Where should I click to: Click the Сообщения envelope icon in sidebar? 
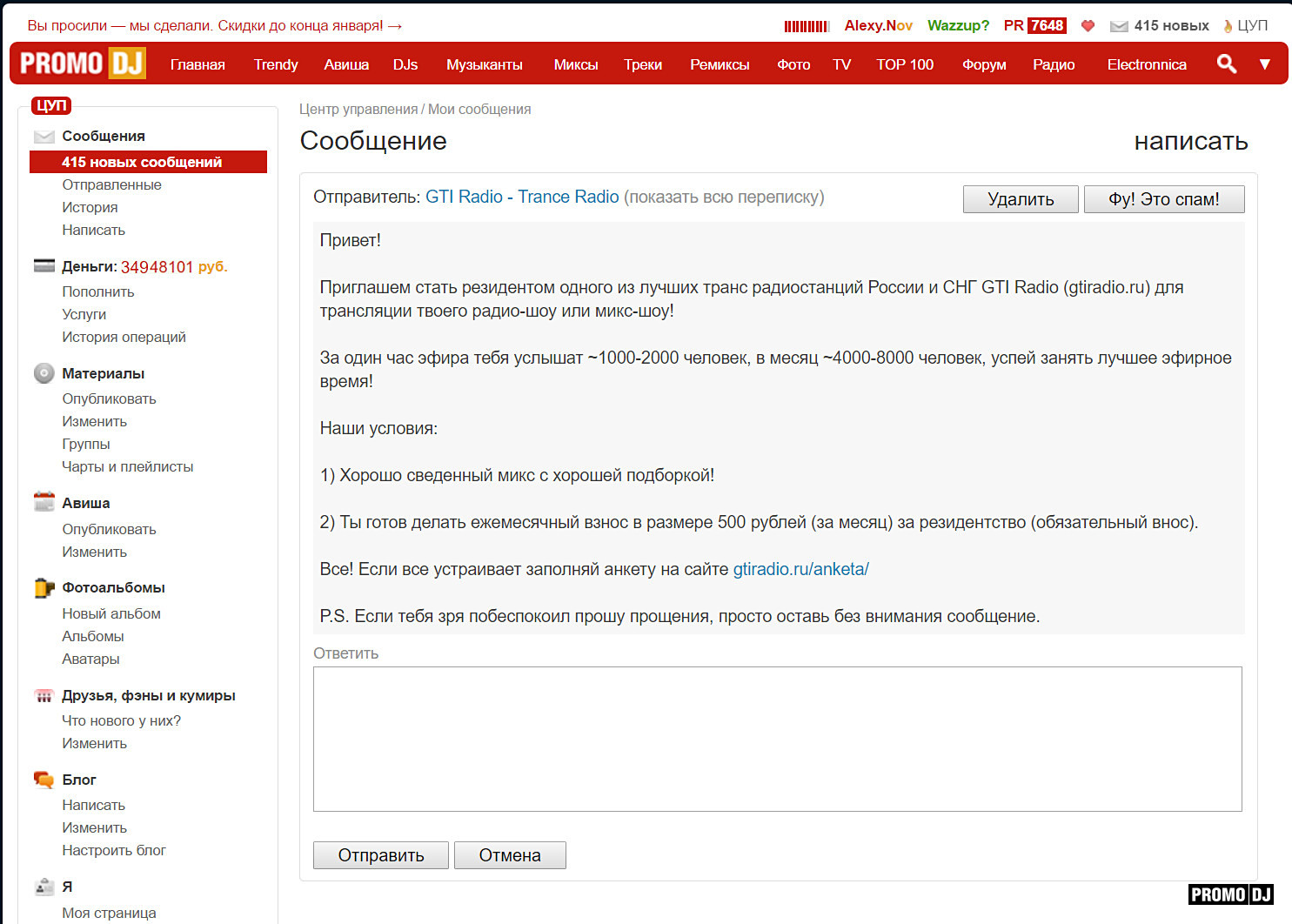(44, 137)
